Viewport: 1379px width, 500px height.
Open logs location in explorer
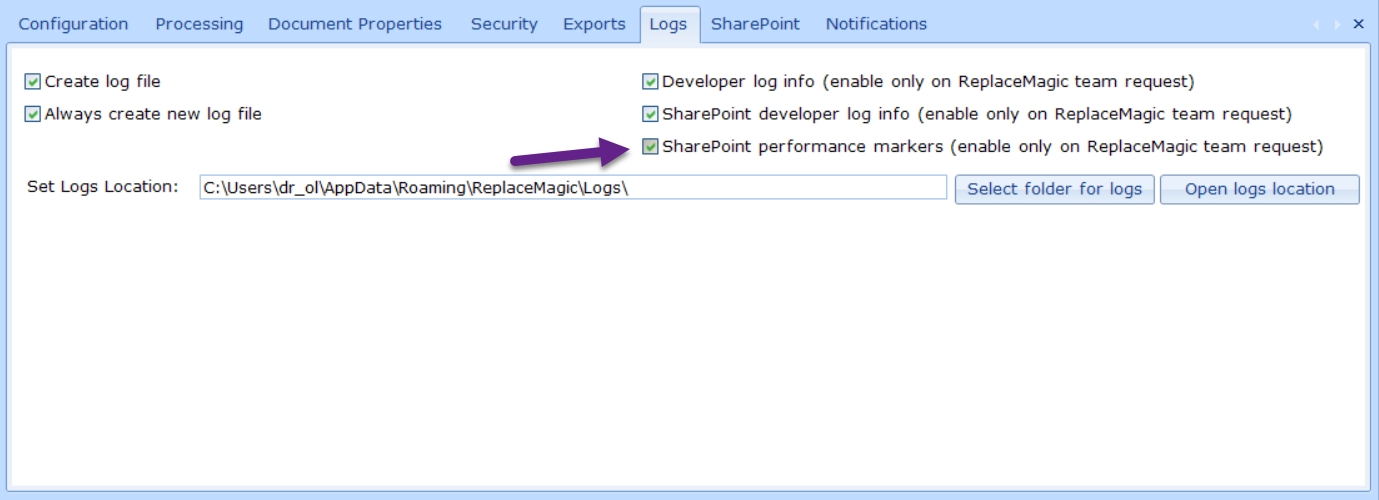coord(1260,189)
